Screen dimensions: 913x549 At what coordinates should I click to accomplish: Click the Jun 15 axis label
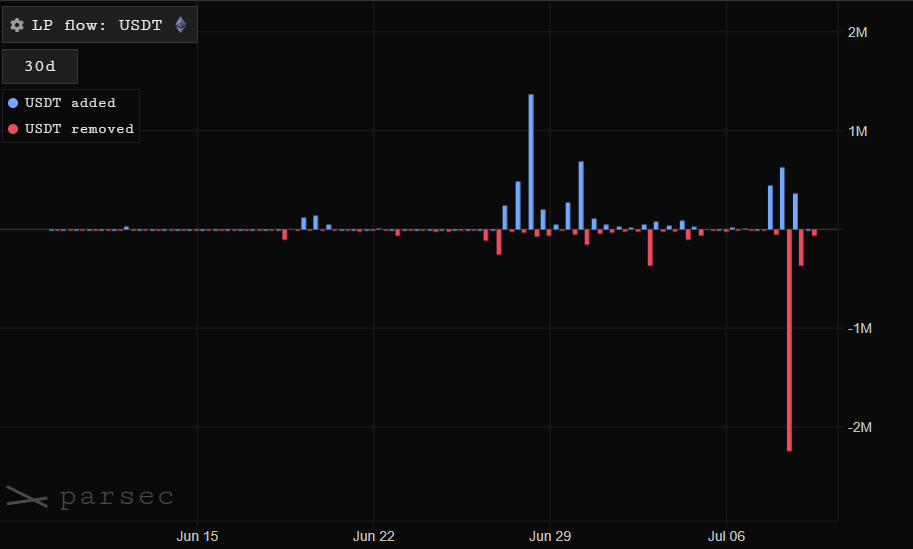click(x=197, y=536)
